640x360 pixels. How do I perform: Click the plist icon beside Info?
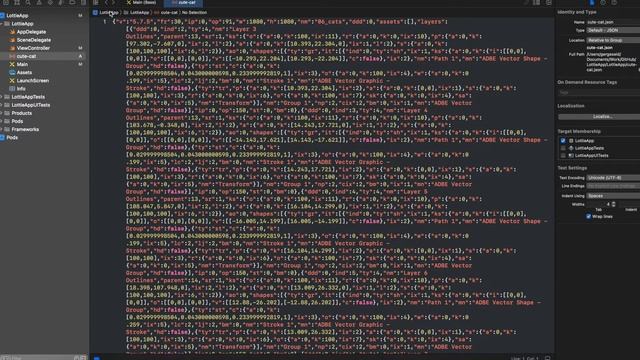click(x=12, y=89)
